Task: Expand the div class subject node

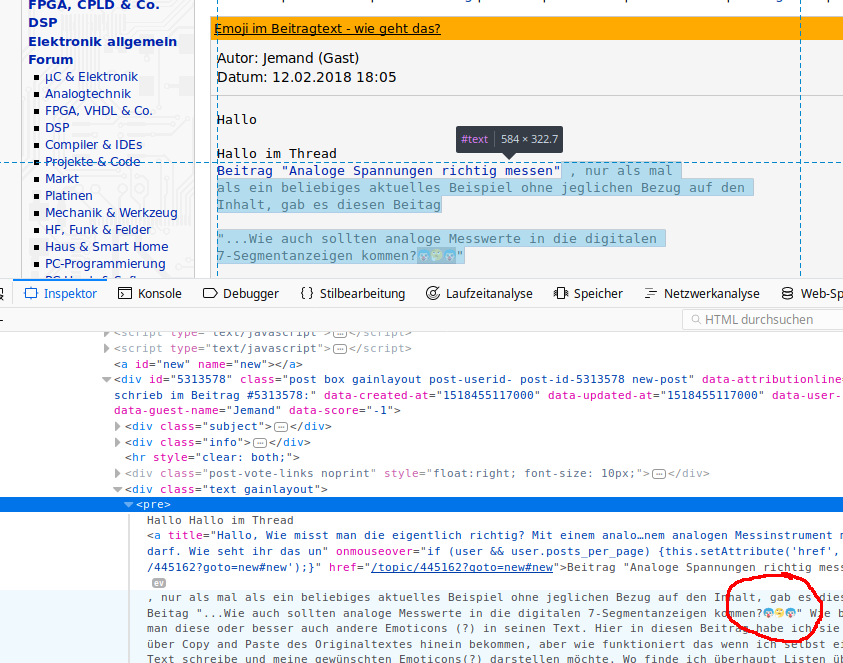Action: click(x=118, y=426)
